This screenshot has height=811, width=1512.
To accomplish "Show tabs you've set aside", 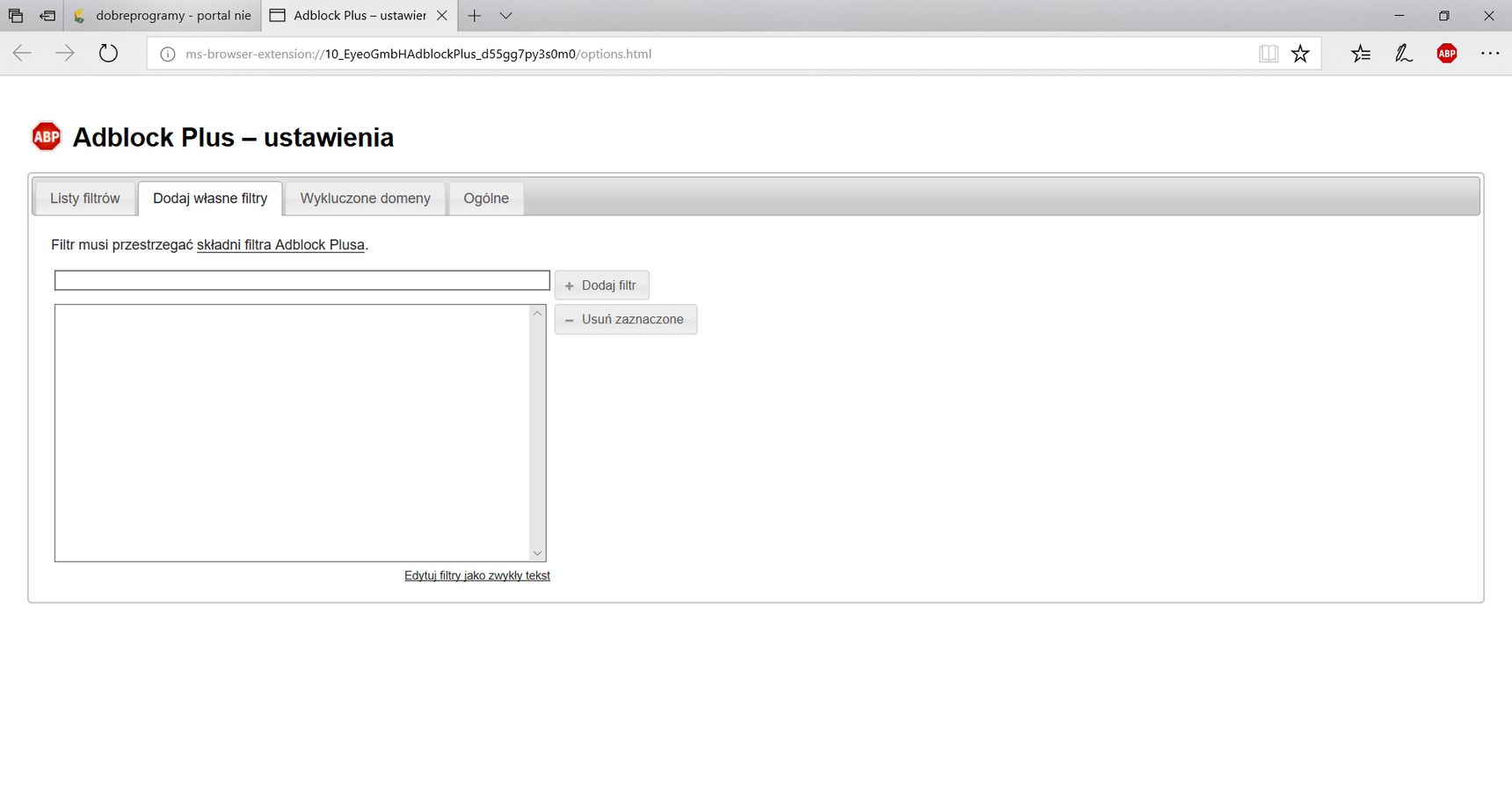I will point(16,16).
